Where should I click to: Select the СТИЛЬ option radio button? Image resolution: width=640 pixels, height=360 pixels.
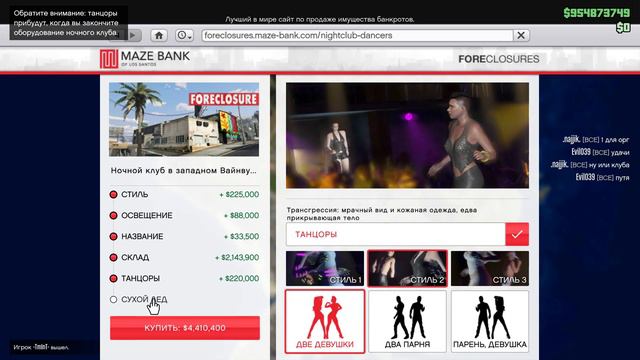(113, 195)
